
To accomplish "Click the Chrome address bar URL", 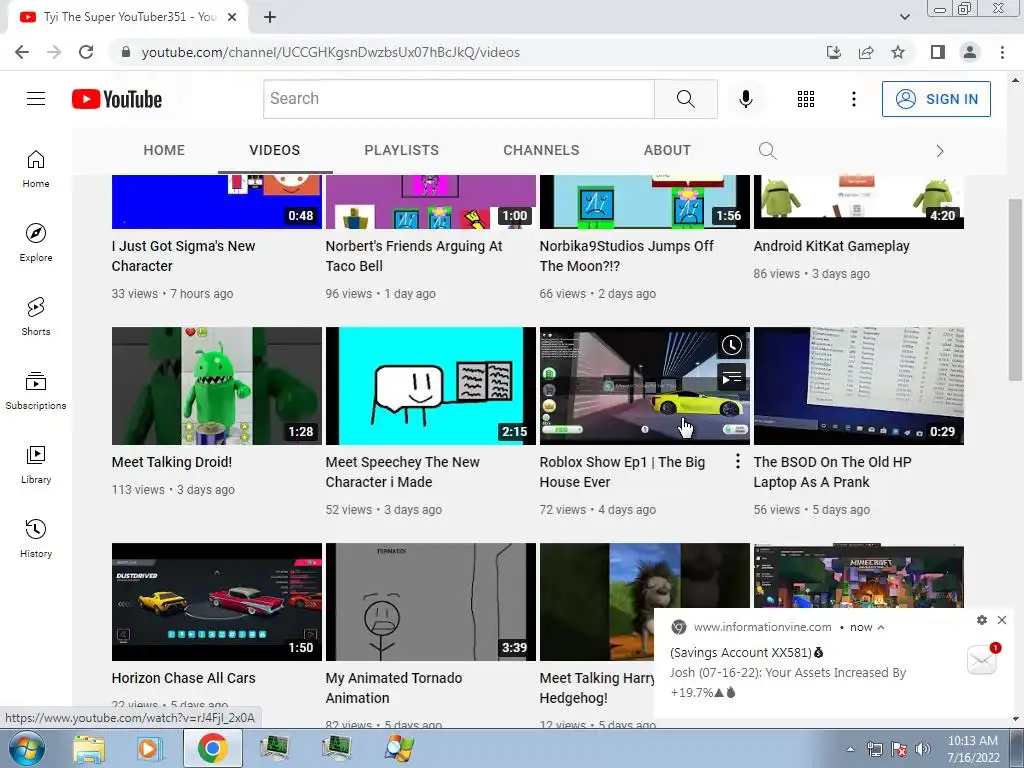I will (x=330, y=52).
